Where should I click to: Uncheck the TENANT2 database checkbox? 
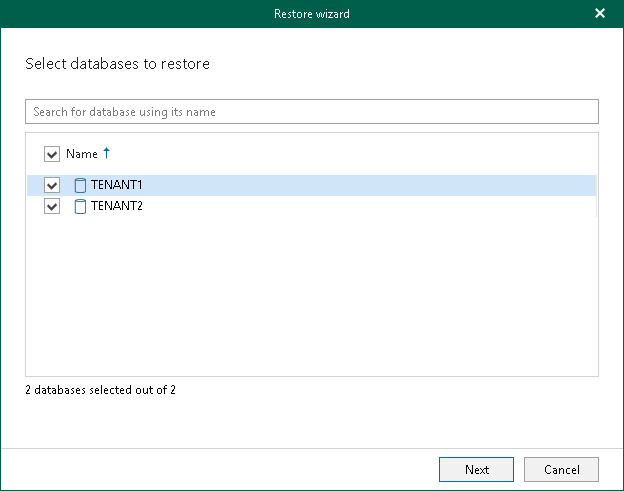point(52,207)
